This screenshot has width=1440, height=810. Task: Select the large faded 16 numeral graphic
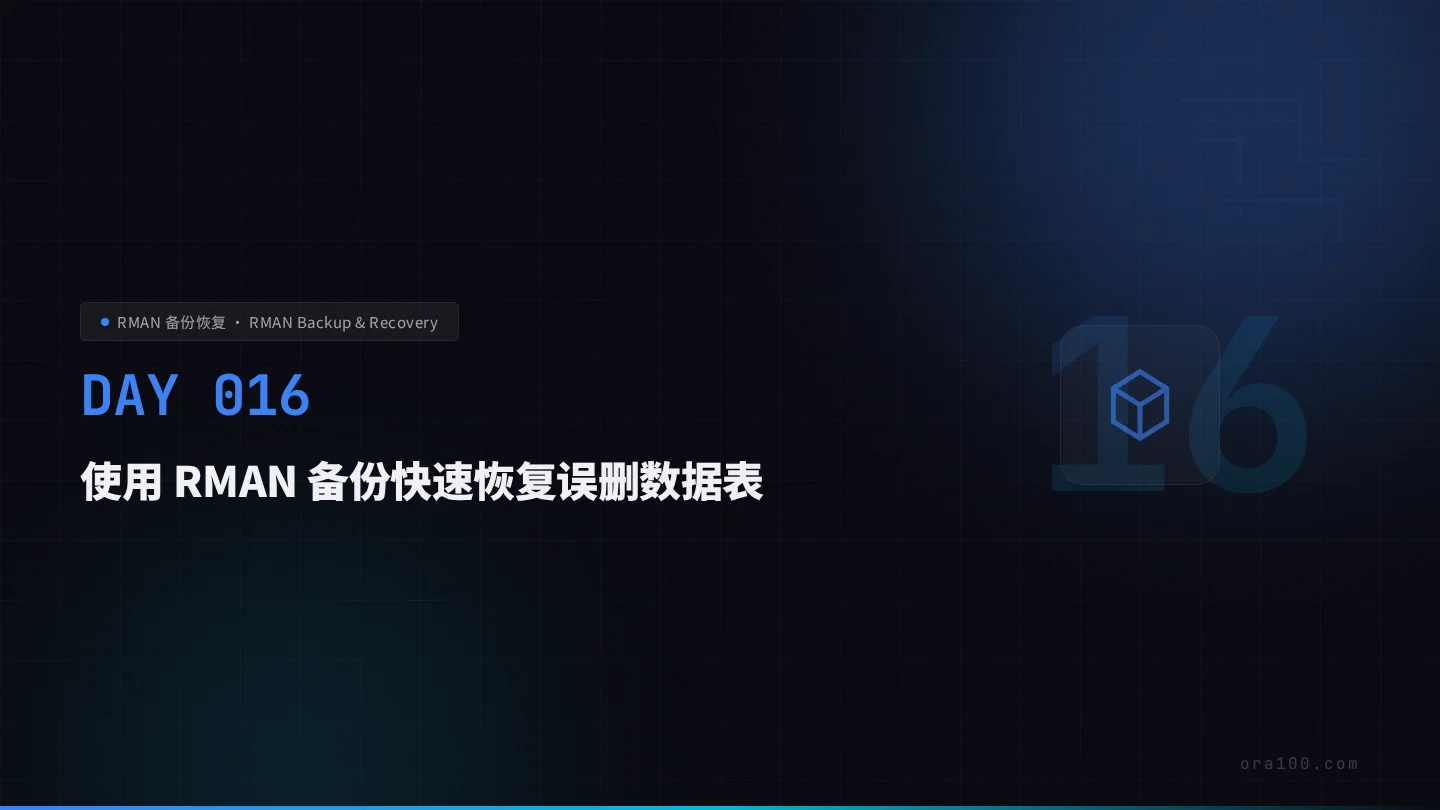1178,405
